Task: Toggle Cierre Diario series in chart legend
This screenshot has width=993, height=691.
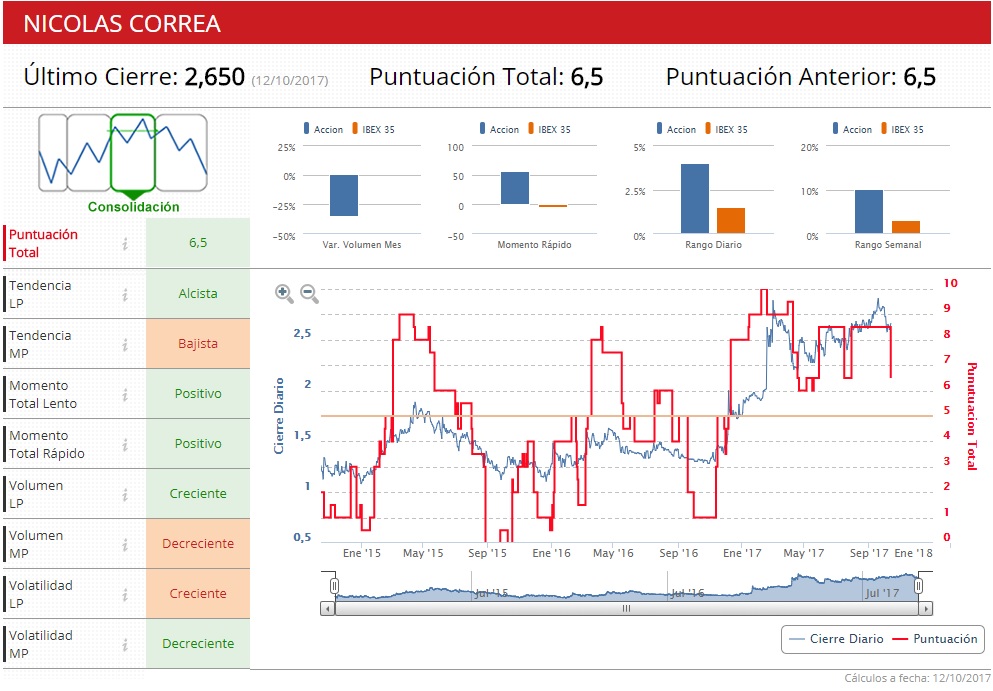Action: coord(837,638)
